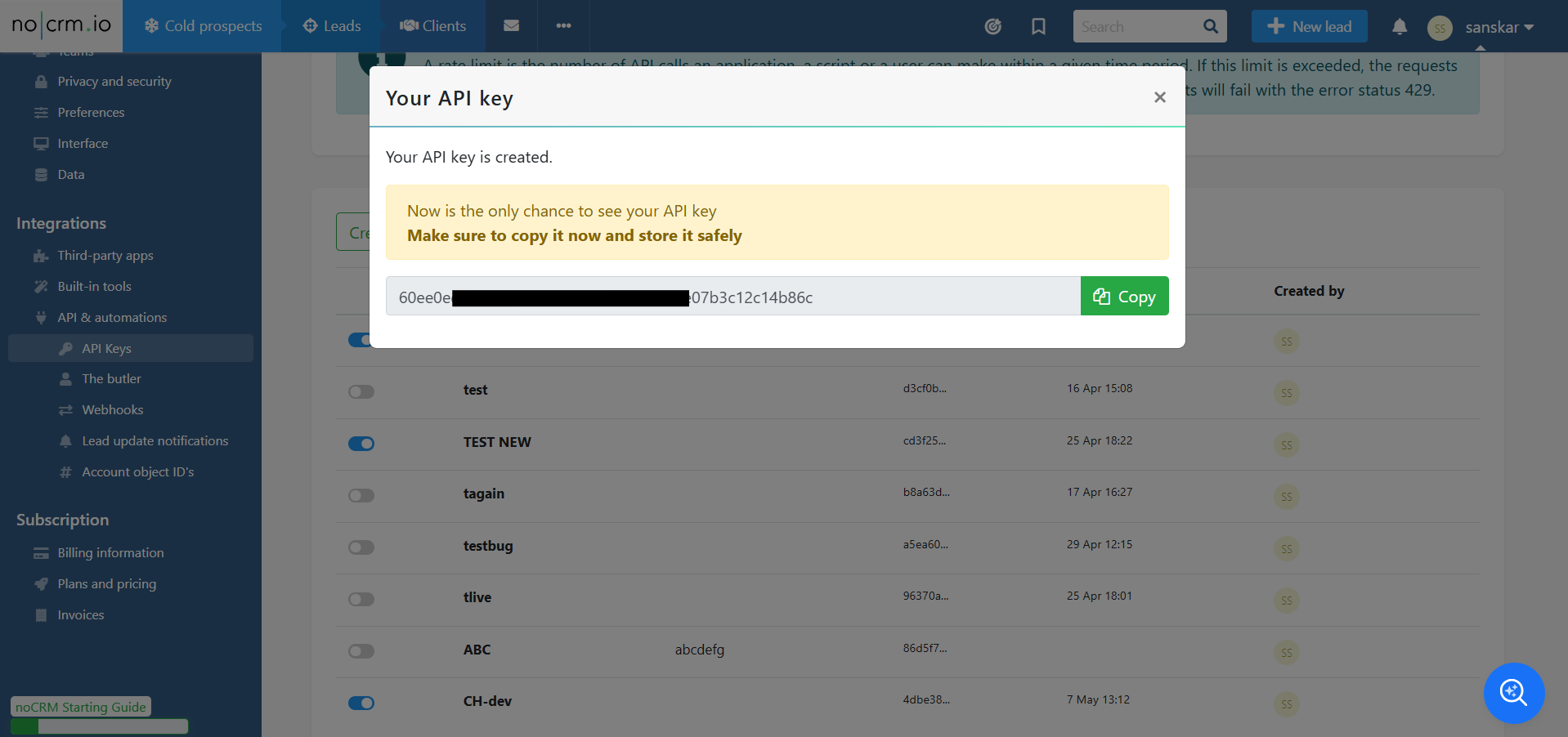The image size is (1568, 737).
Task: Enable the ABC API key toggle
Action: (x=361, y=651)
